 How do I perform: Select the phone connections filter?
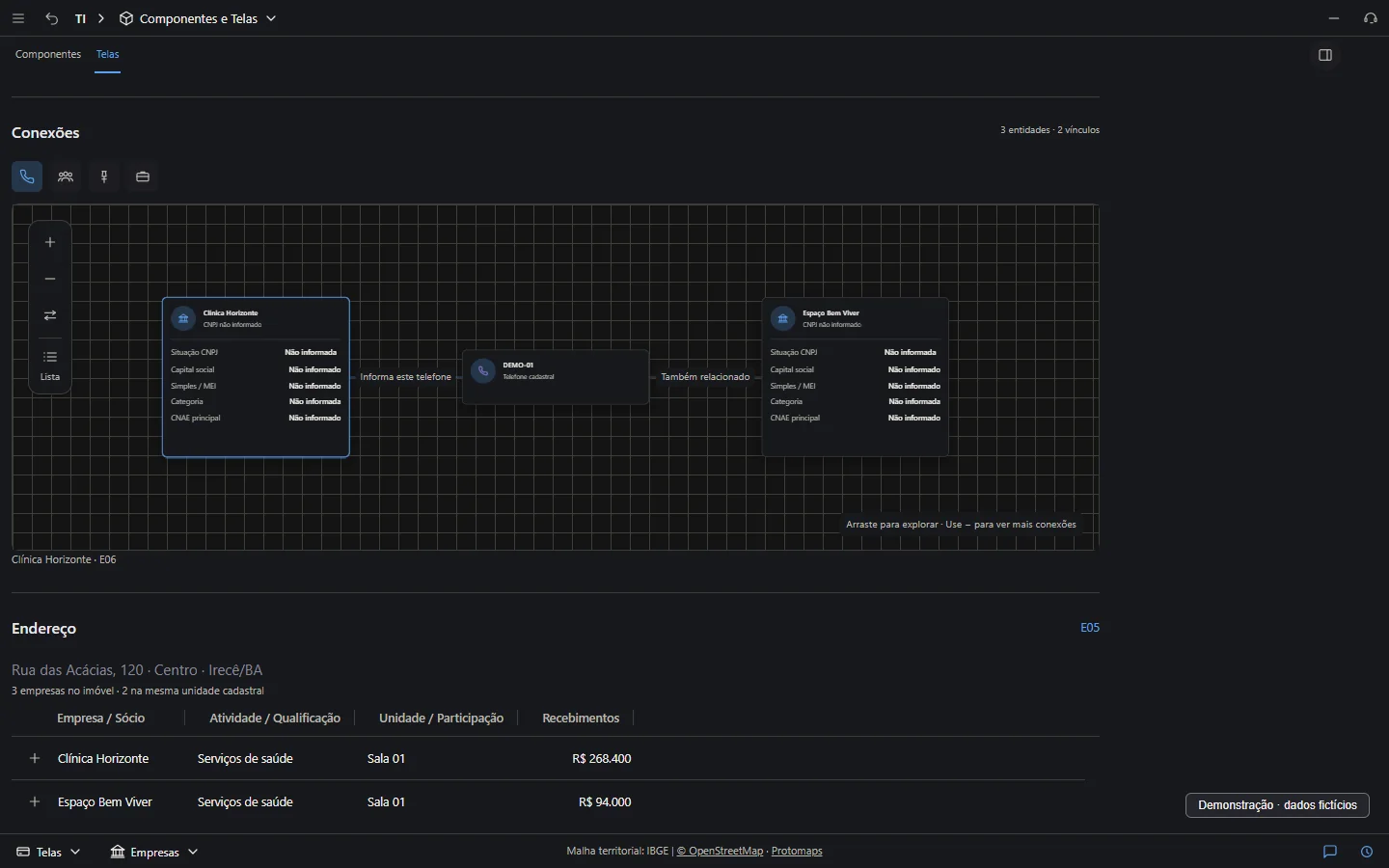[x=27, y=176]
